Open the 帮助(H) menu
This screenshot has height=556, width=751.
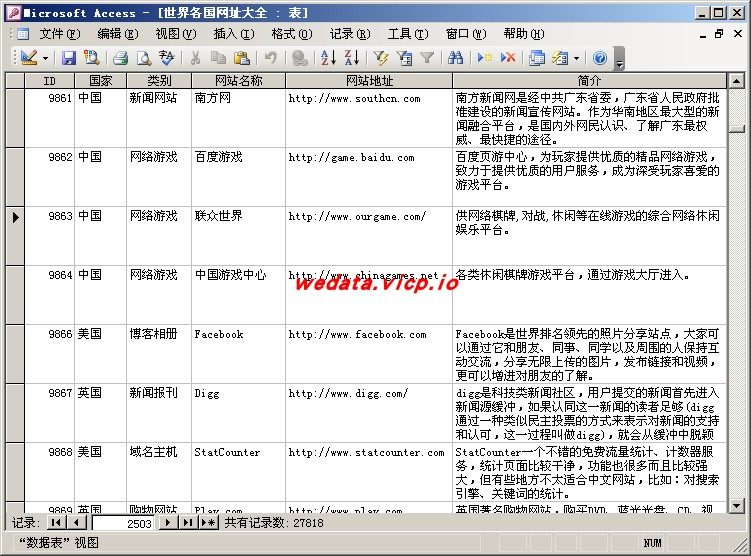click(x=524, y=34)
